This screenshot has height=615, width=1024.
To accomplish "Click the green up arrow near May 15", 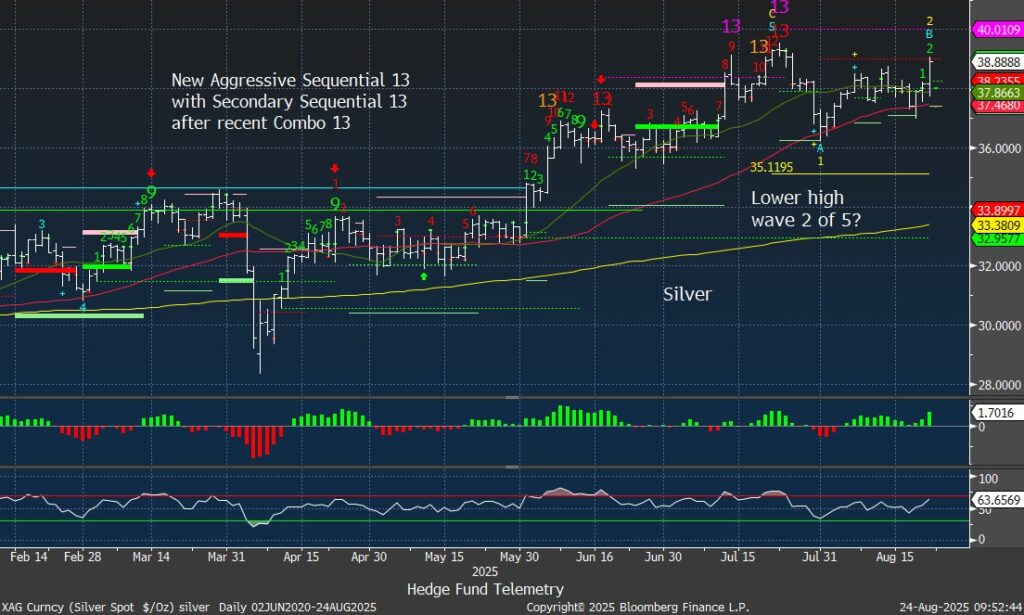I will (425, 275).
